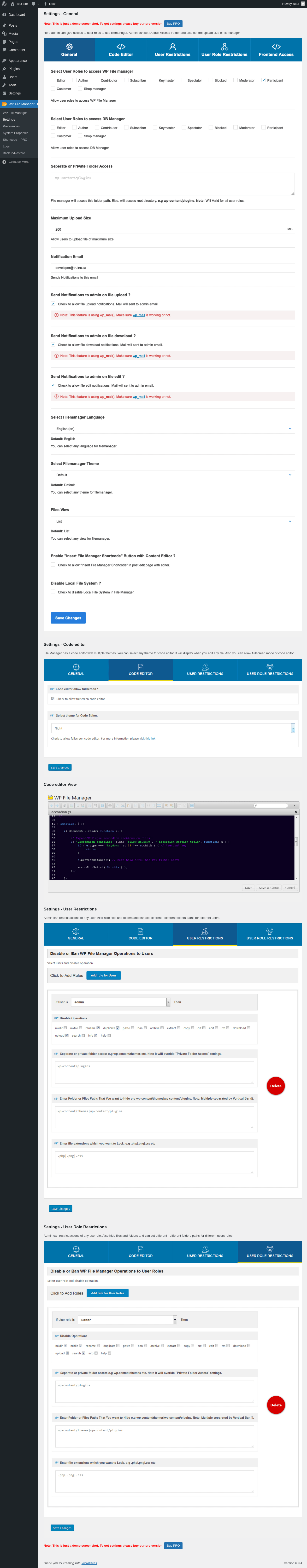Toggle file upload notifications checkbox
307x1568 pixels.
point(53,304)
